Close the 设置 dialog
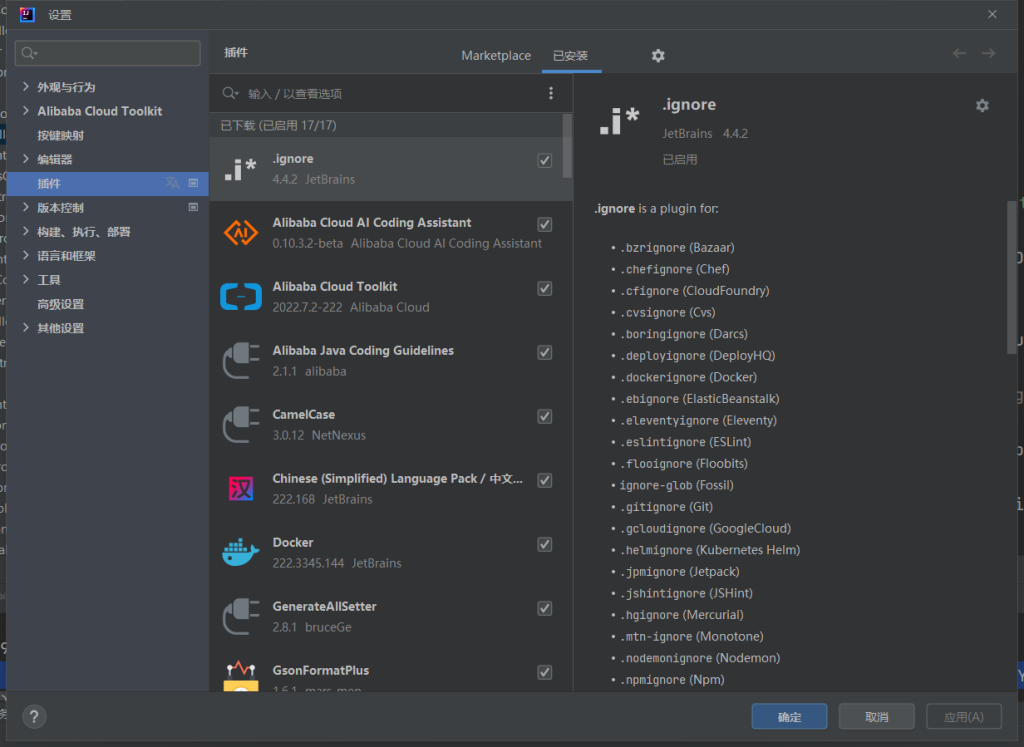 tap(992, 14)
